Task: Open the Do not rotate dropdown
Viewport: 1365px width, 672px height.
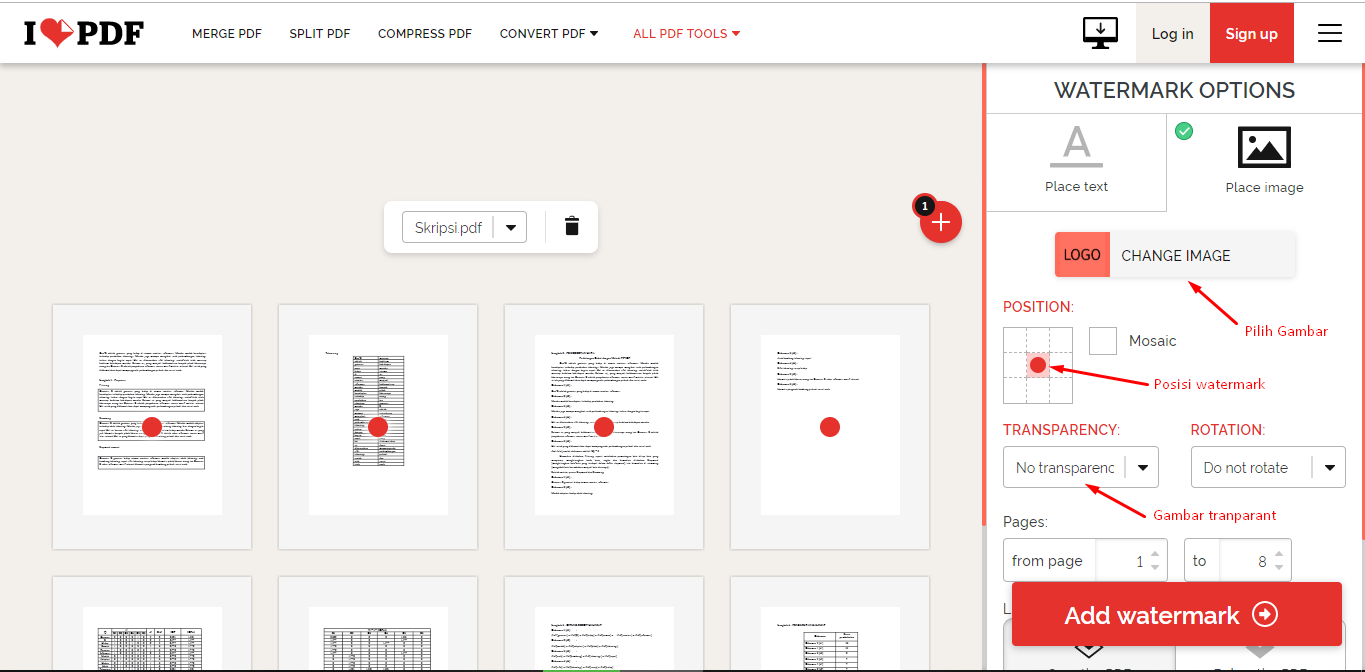Action: click(1268, 467)
